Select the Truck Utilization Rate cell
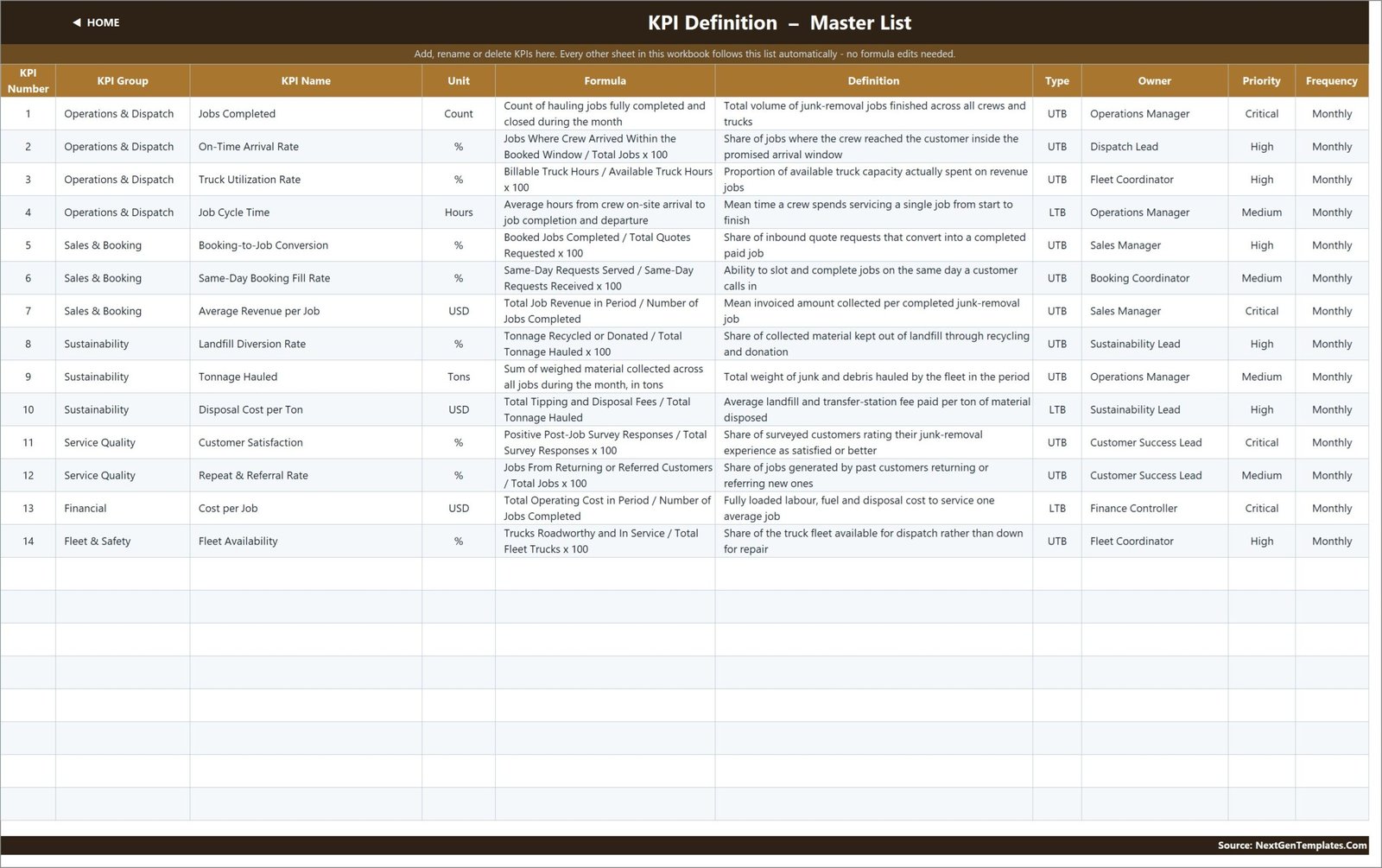This screenshot has height=868, width=1382. (x=306, y=180)
